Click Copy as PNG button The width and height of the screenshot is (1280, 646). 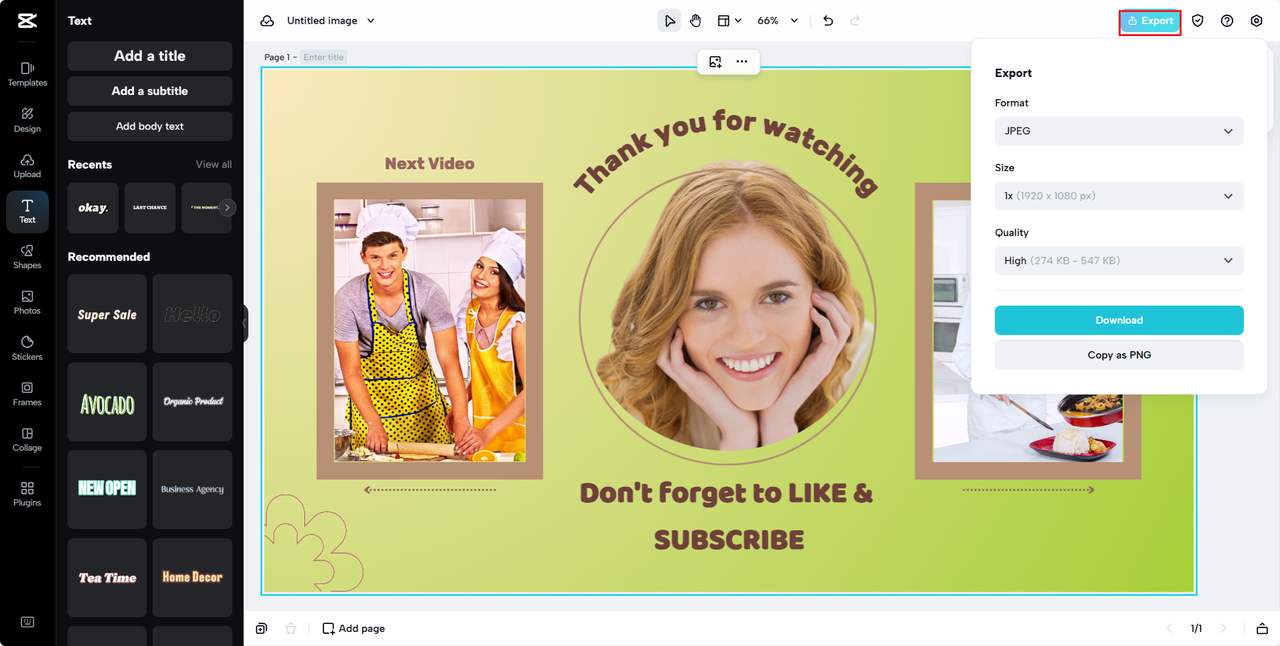pyautogui.click(x=1119, y=355)
